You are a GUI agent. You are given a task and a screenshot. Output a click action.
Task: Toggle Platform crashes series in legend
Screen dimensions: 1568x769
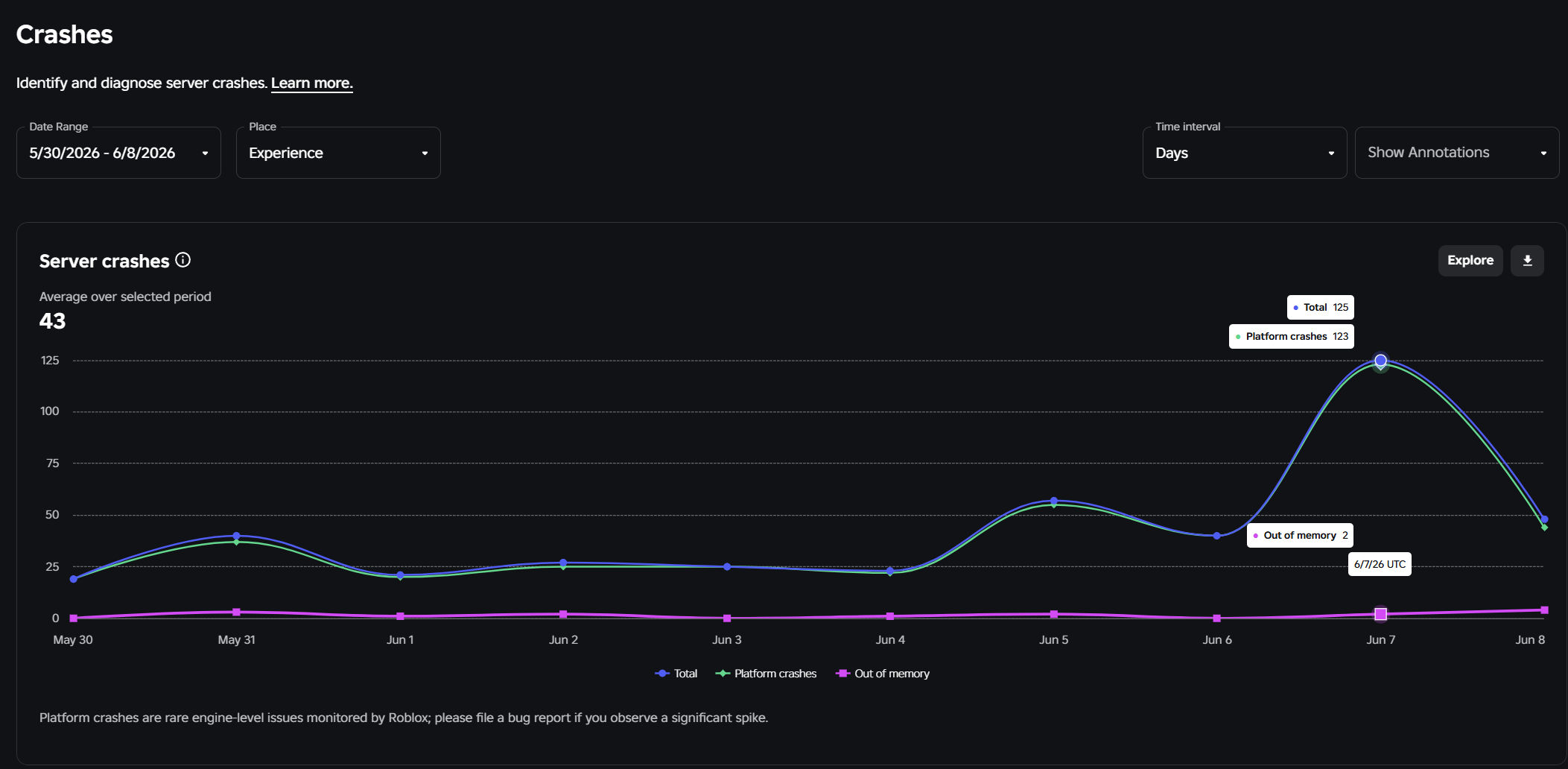pyautogui.click(x=766, y=674)
